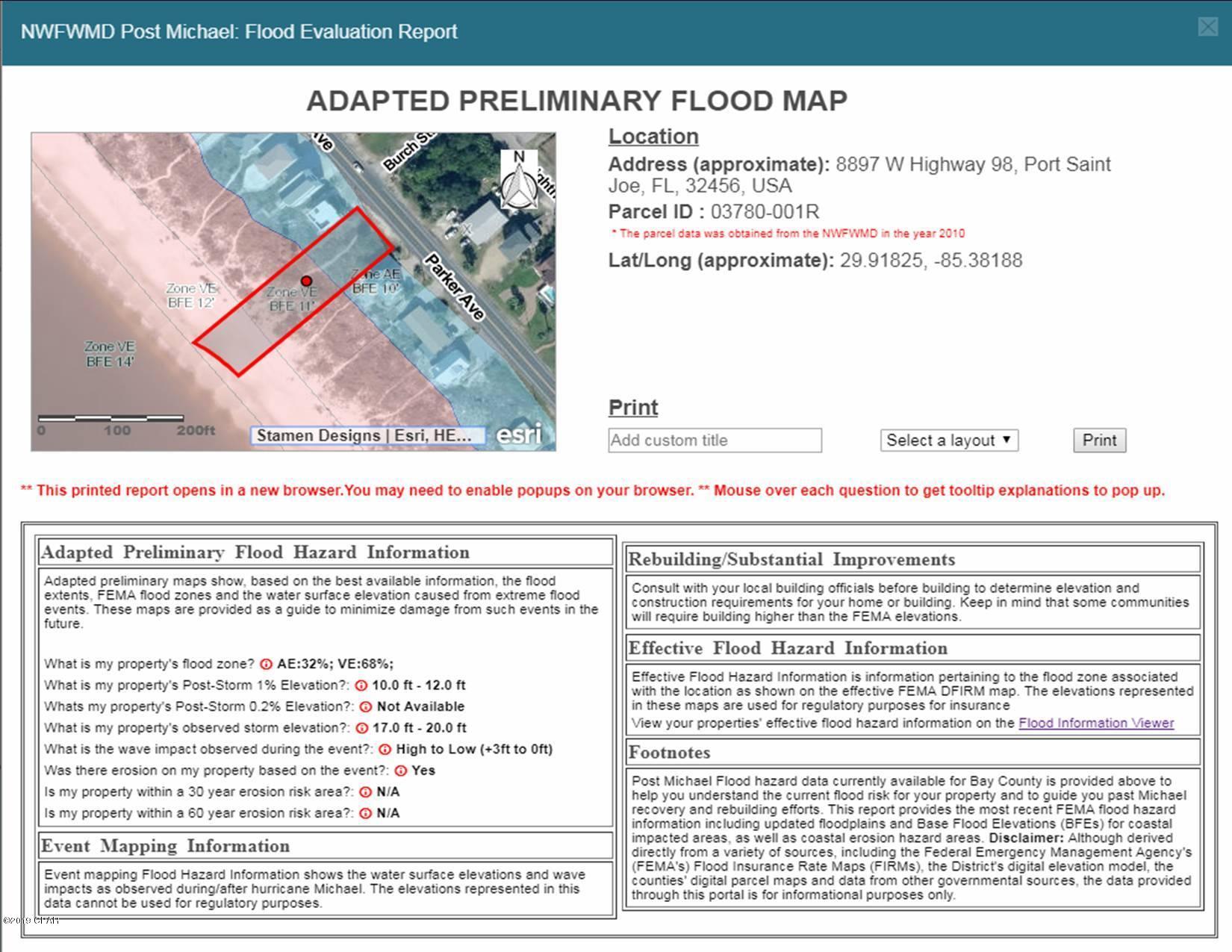Click info icon for observed storm elevation
Image resolution: width=1232 pixels, height=952 pixels.
(362, 728)
